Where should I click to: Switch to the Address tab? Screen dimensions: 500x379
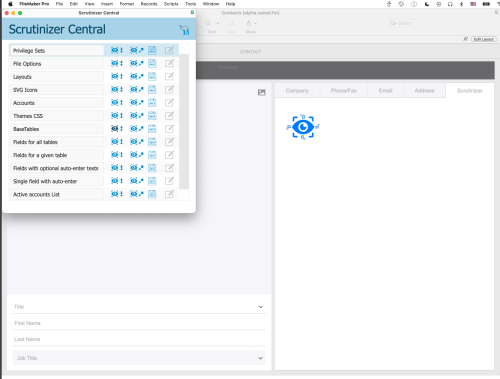coord(424,91)
